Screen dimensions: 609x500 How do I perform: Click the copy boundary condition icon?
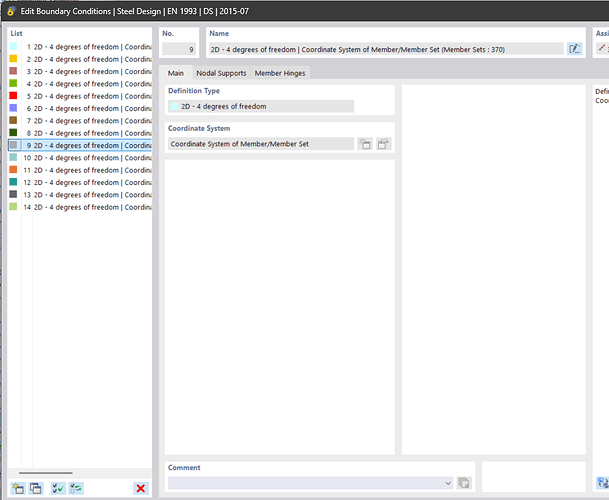pyautogui.click(x=35, y=488)
